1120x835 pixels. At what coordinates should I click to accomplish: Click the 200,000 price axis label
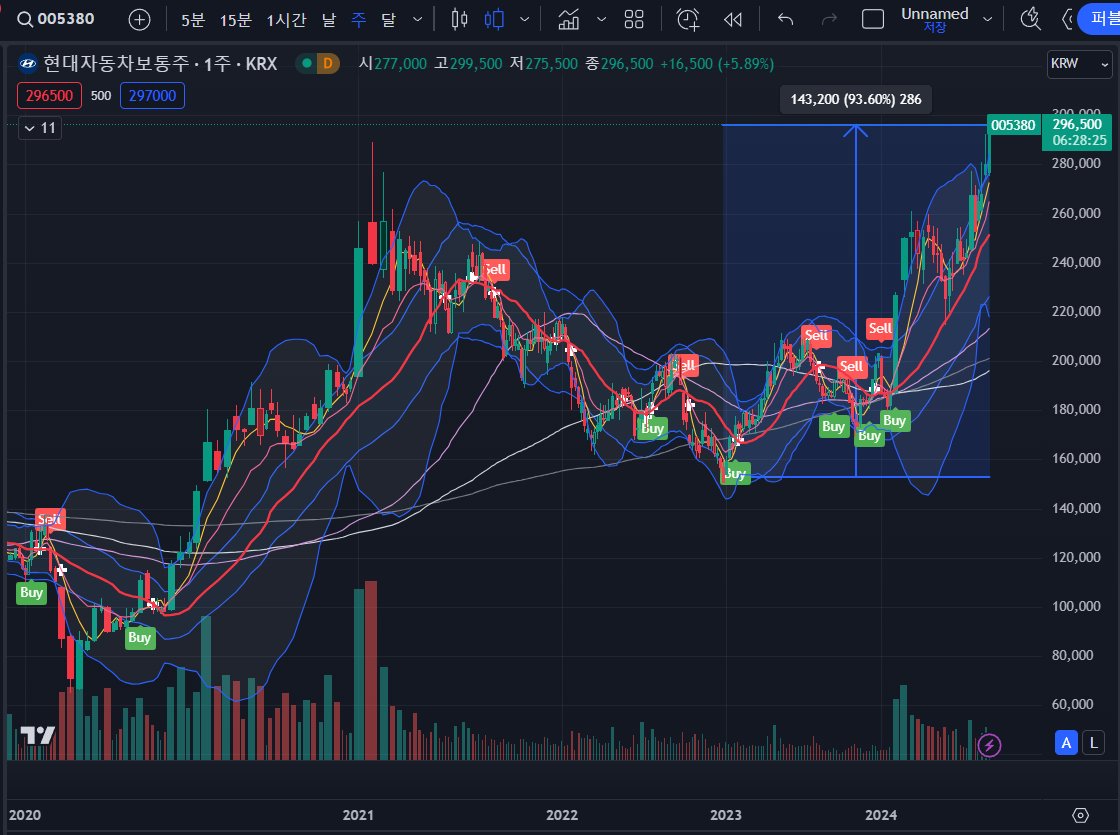click(x=1076, y=360)
